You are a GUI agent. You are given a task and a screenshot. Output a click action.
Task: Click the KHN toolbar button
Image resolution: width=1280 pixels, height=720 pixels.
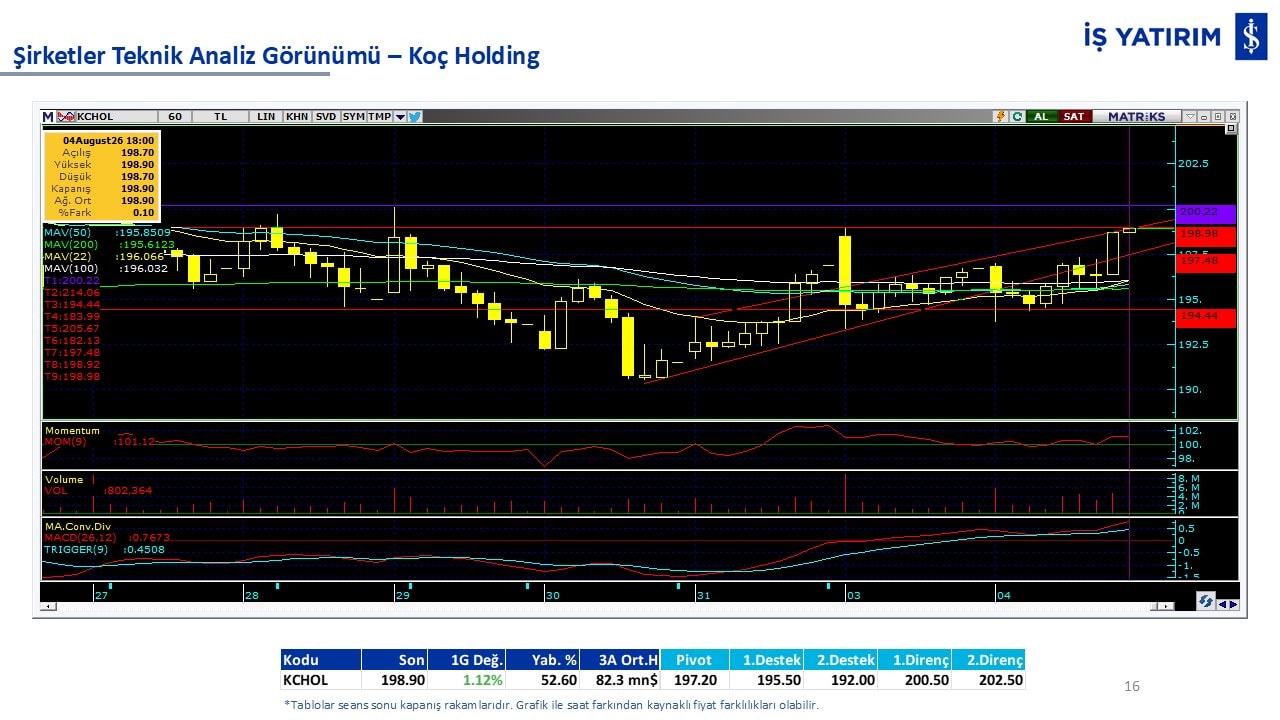pyautogui.click(x=297, y=116)
